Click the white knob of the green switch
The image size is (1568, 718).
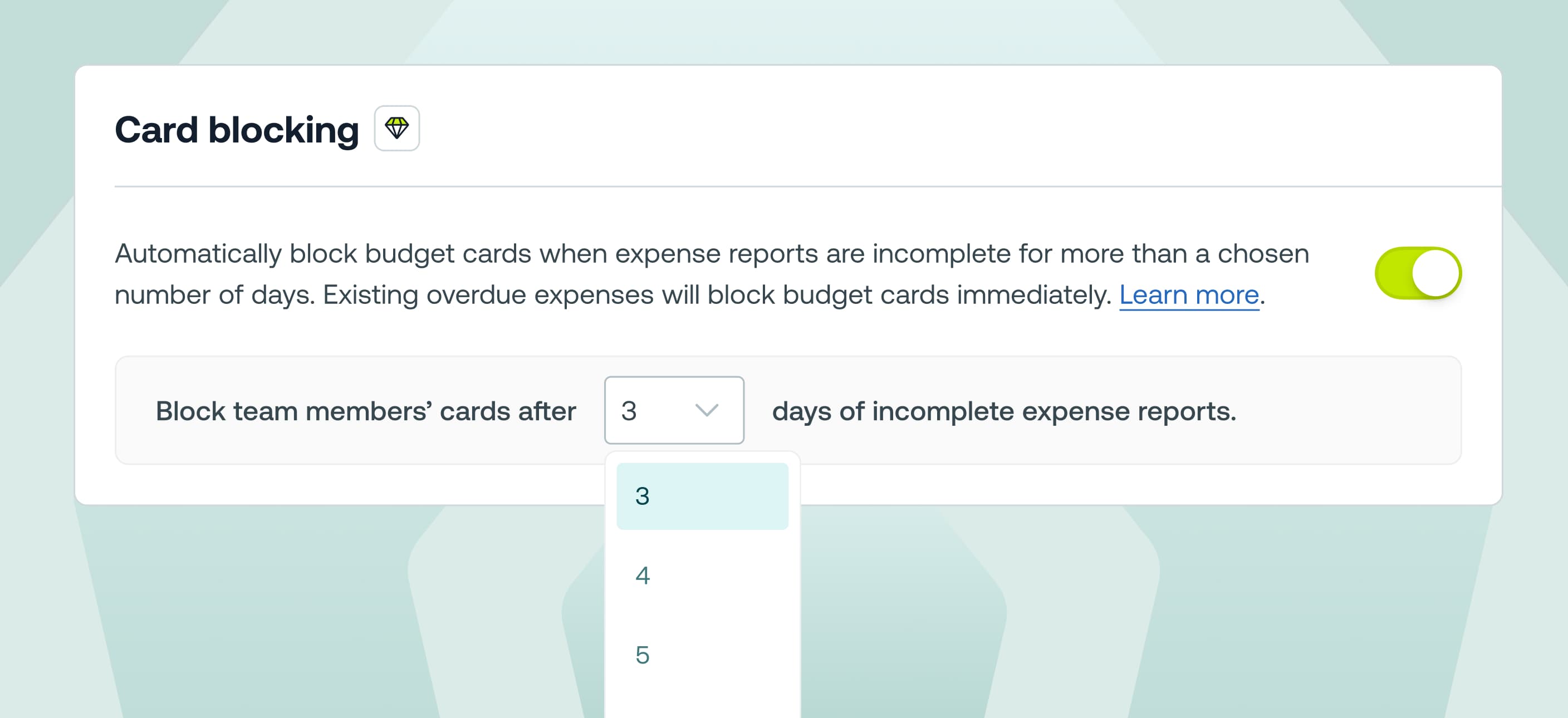click(1436, 273)
